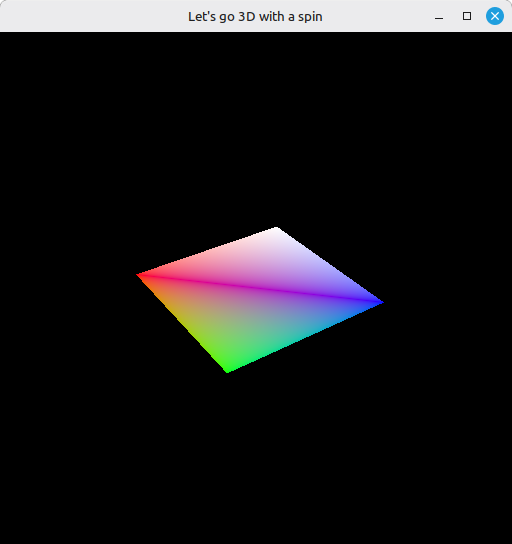
Task: Click the lavender edge between white and blue
Action: pos(330,266)
